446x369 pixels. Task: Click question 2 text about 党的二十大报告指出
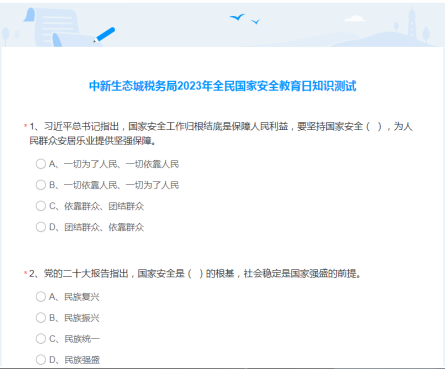tap(196, 274)
